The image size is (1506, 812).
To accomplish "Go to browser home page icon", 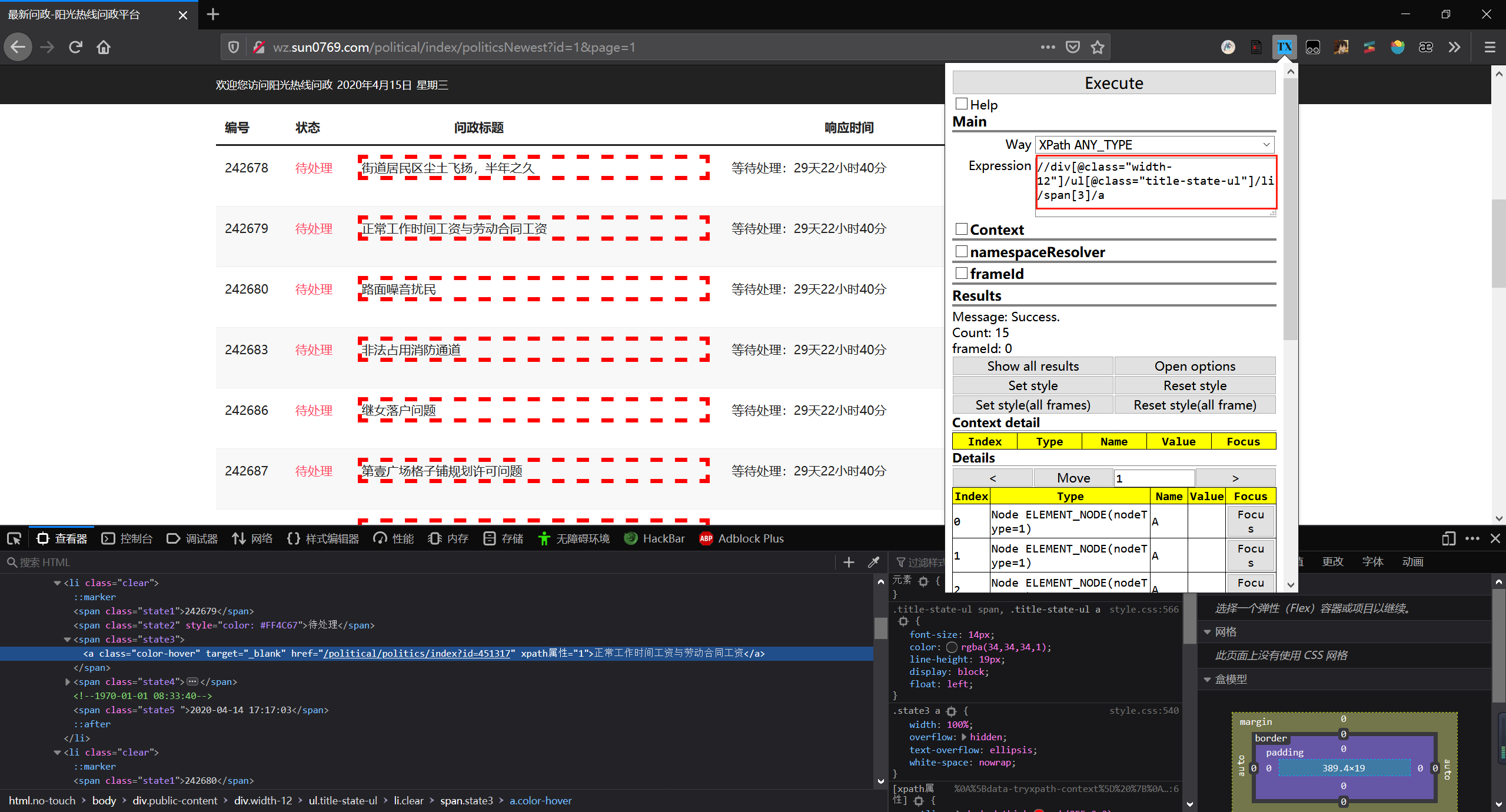I will pos(104,47).
